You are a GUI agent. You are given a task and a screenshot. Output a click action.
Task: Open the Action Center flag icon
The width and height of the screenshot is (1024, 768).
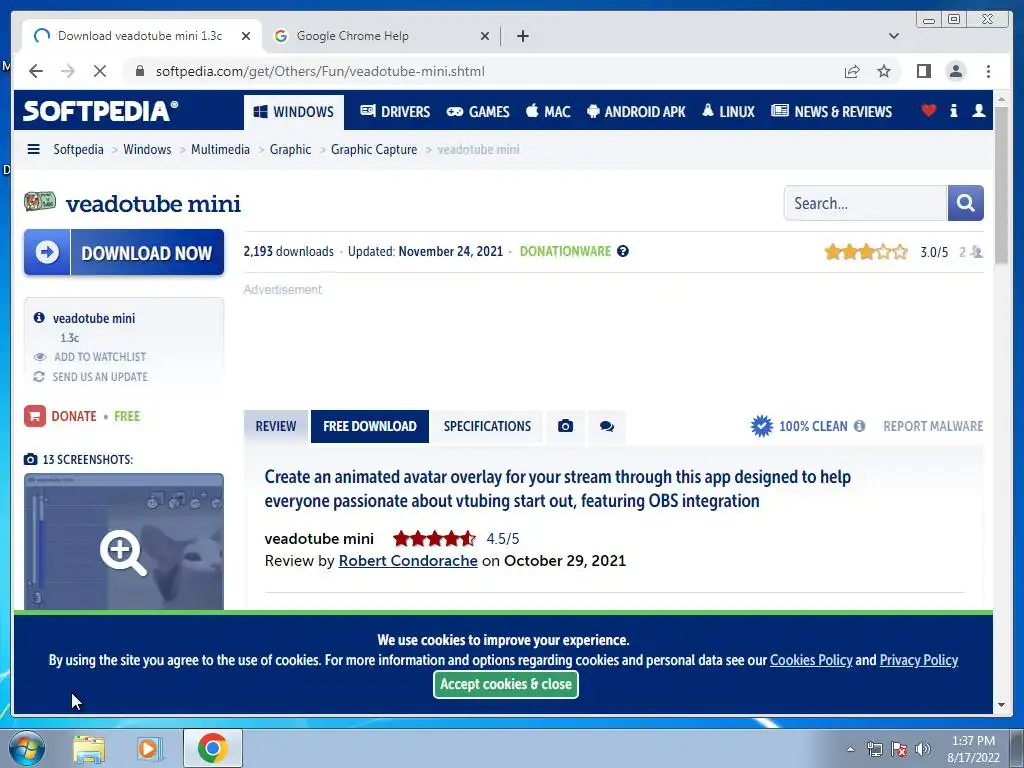899,749
